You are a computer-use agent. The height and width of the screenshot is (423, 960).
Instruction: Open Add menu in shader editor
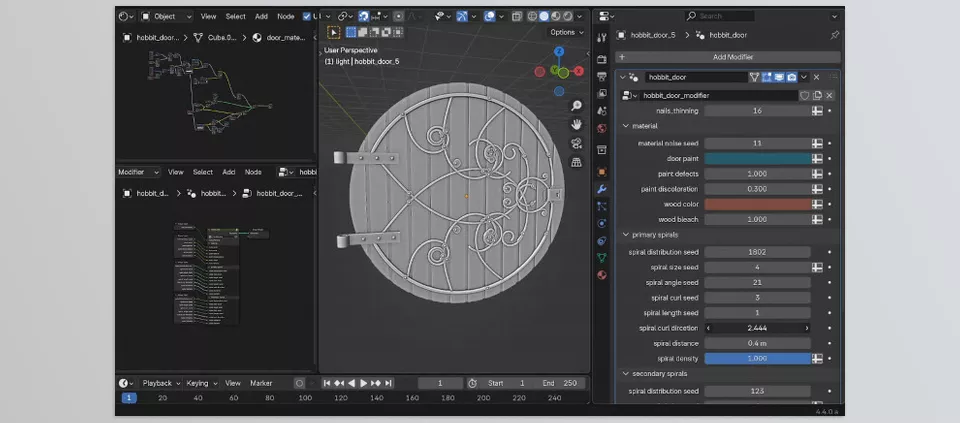pos(261,17)
